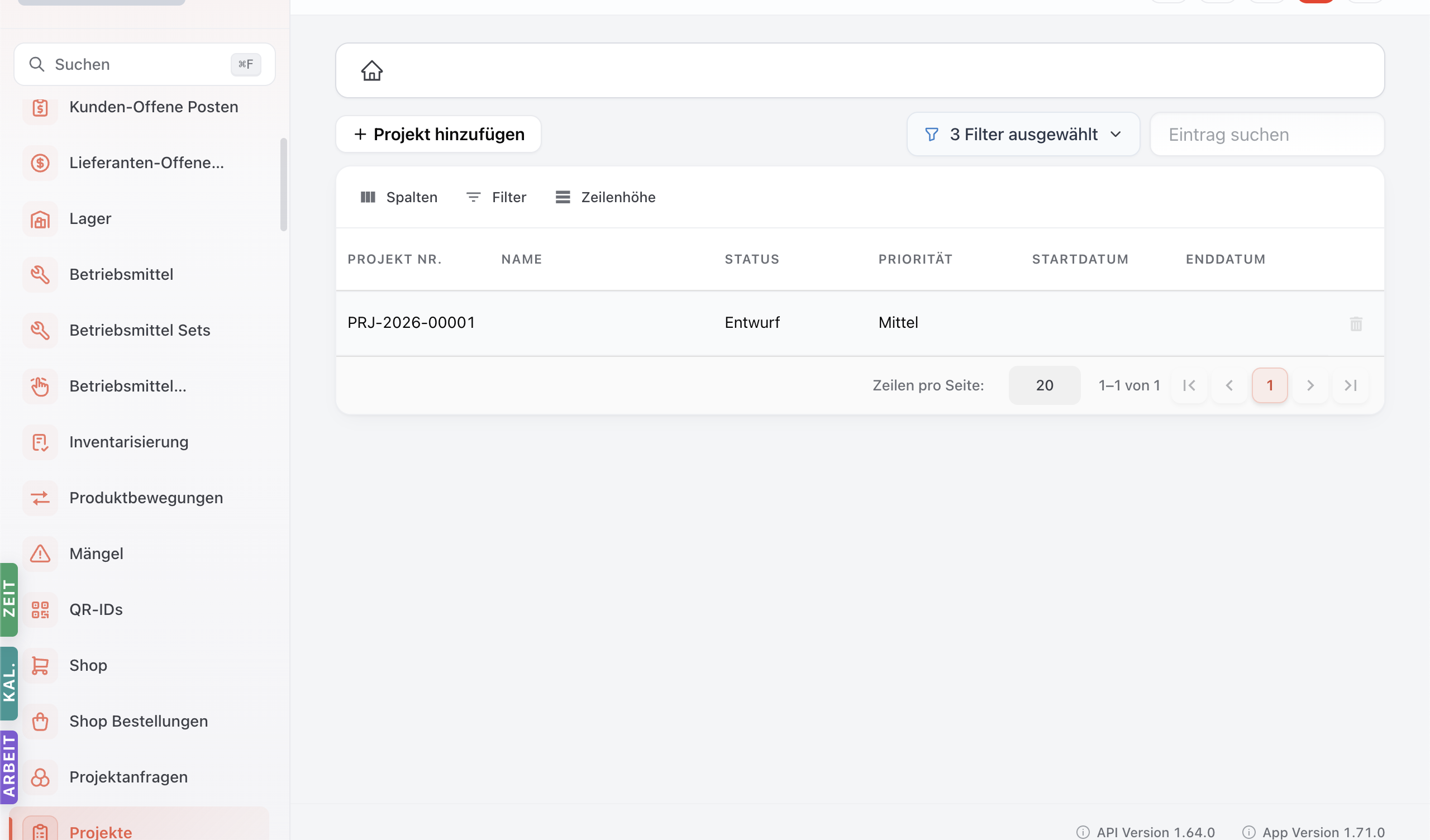Image resolution: width=1430 pixels, height=840 pixels.
Task: Open rows per page selector showing 20
Action: point(1044,385)
